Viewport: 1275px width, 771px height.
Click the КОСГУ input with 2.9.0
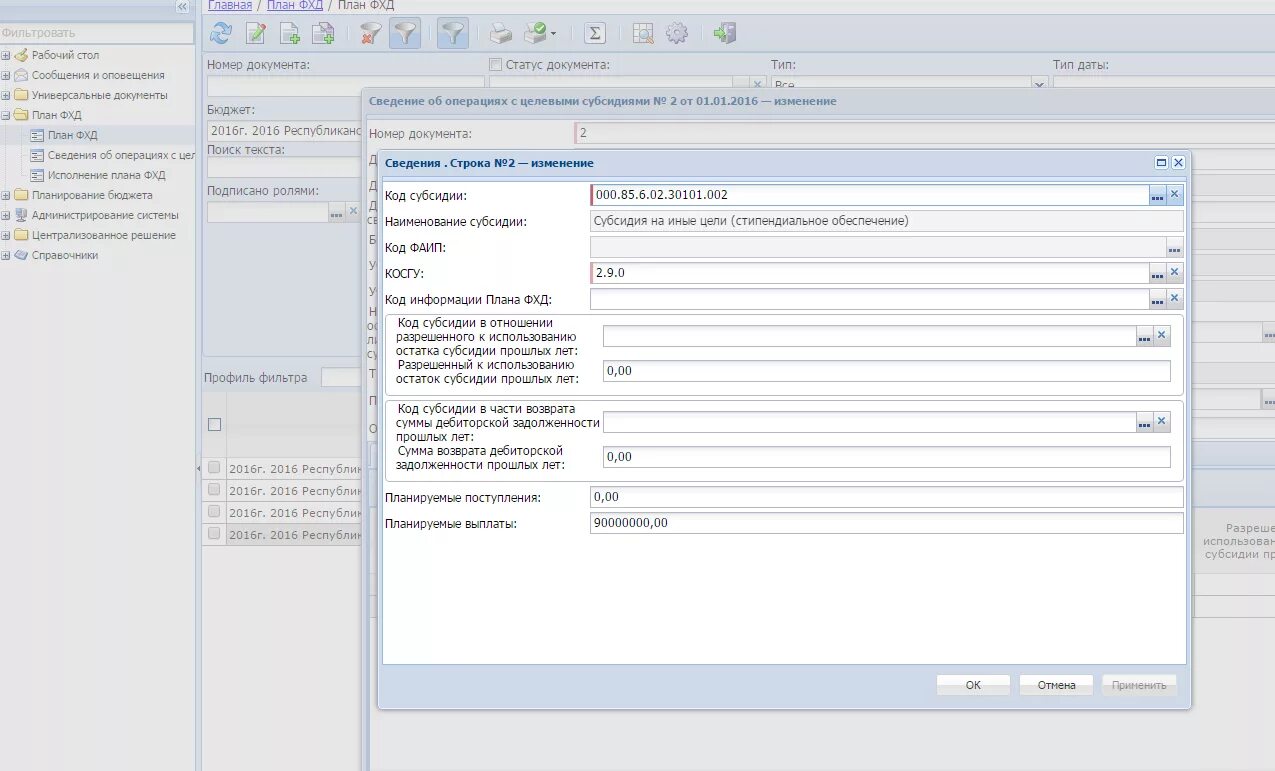869,273
